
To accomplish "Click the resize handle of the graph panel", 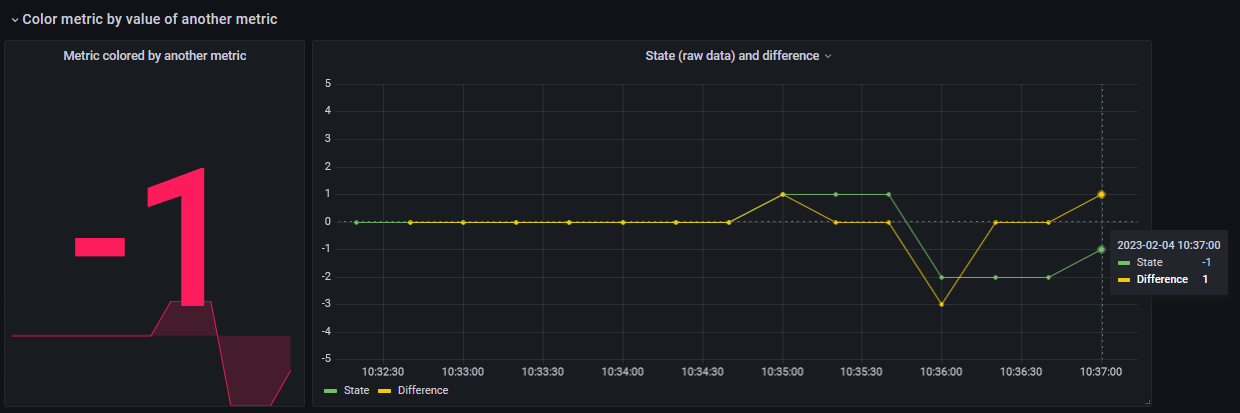I will pyautogui.click(x=1147, y=402).
